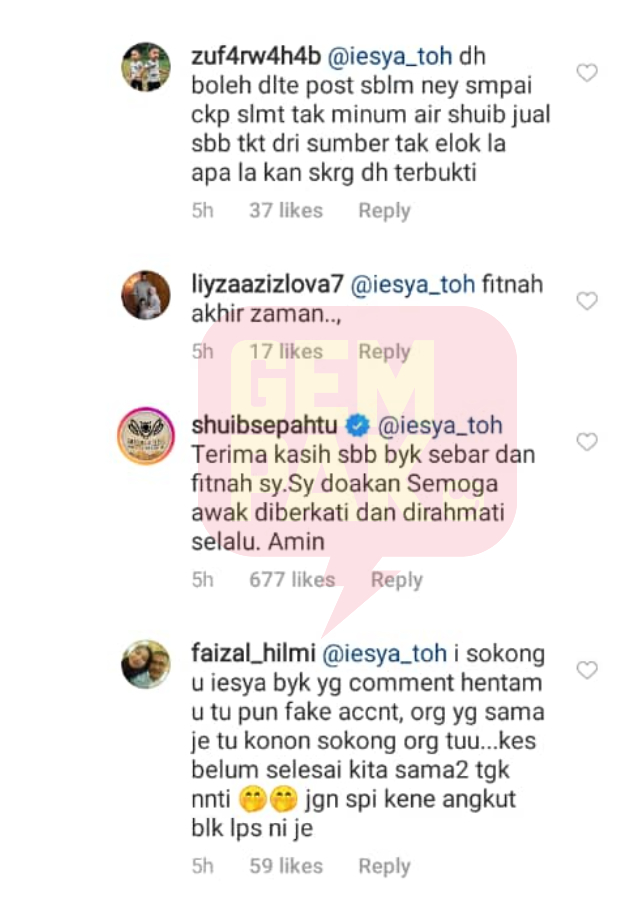Open @iesya_toh mention in shuibsepahtu's comment
Screen dimensions: 639x900
(440, 425)
